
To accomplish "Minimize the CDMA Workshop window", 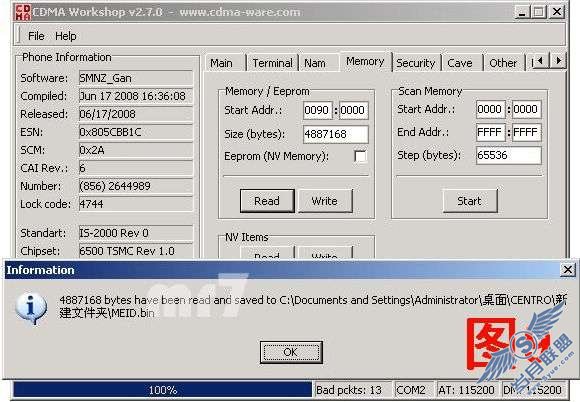I will (522, 12).
